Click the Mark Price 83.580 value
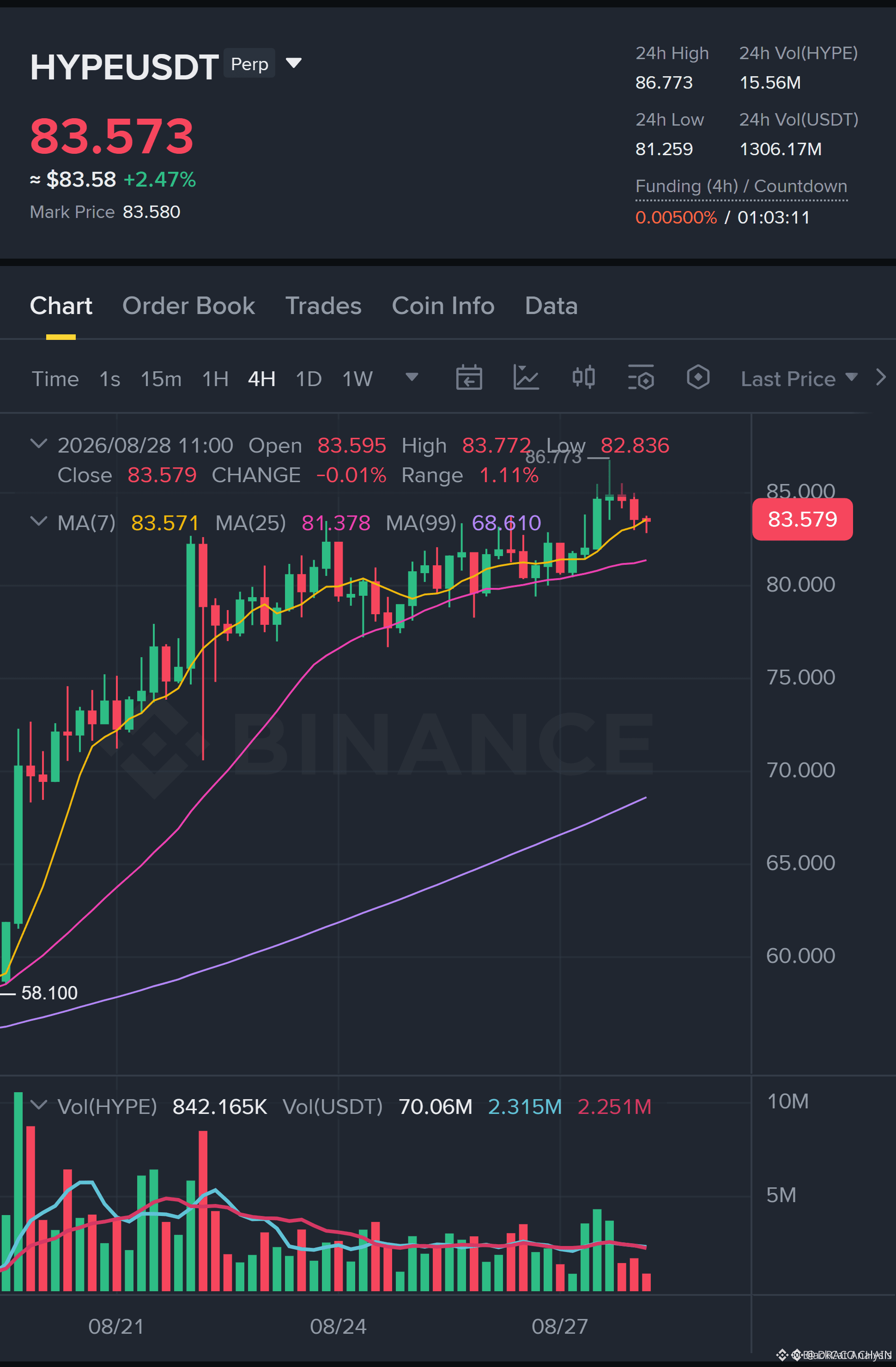 click(151, 212)
